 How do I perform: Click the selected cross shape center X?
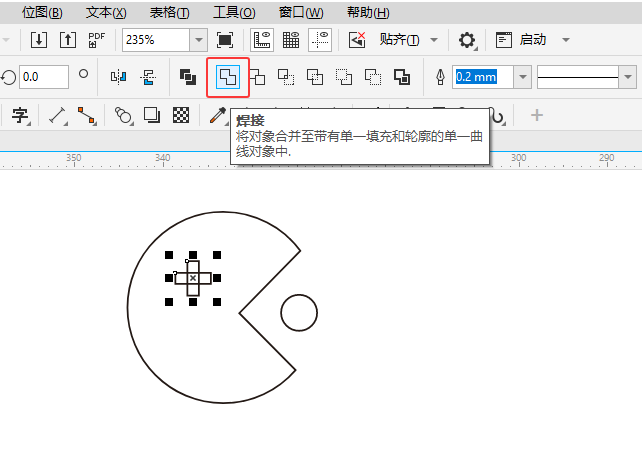(193, 278)
